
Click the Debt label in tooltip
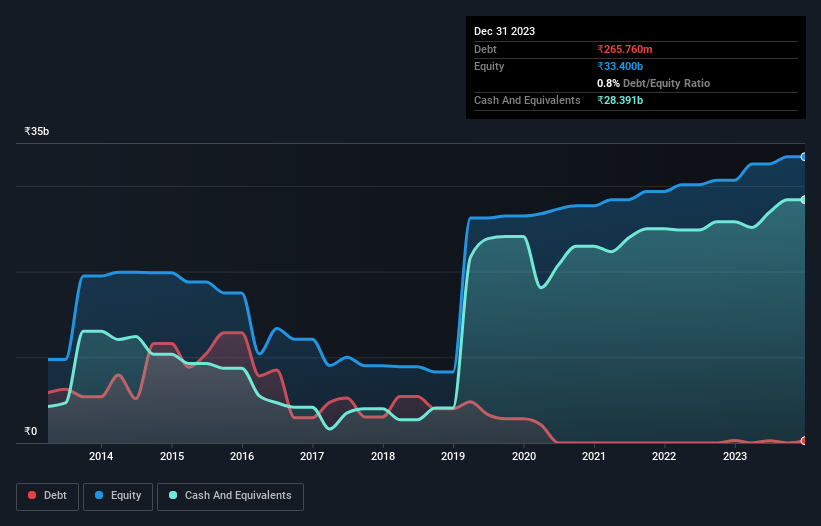485,49
